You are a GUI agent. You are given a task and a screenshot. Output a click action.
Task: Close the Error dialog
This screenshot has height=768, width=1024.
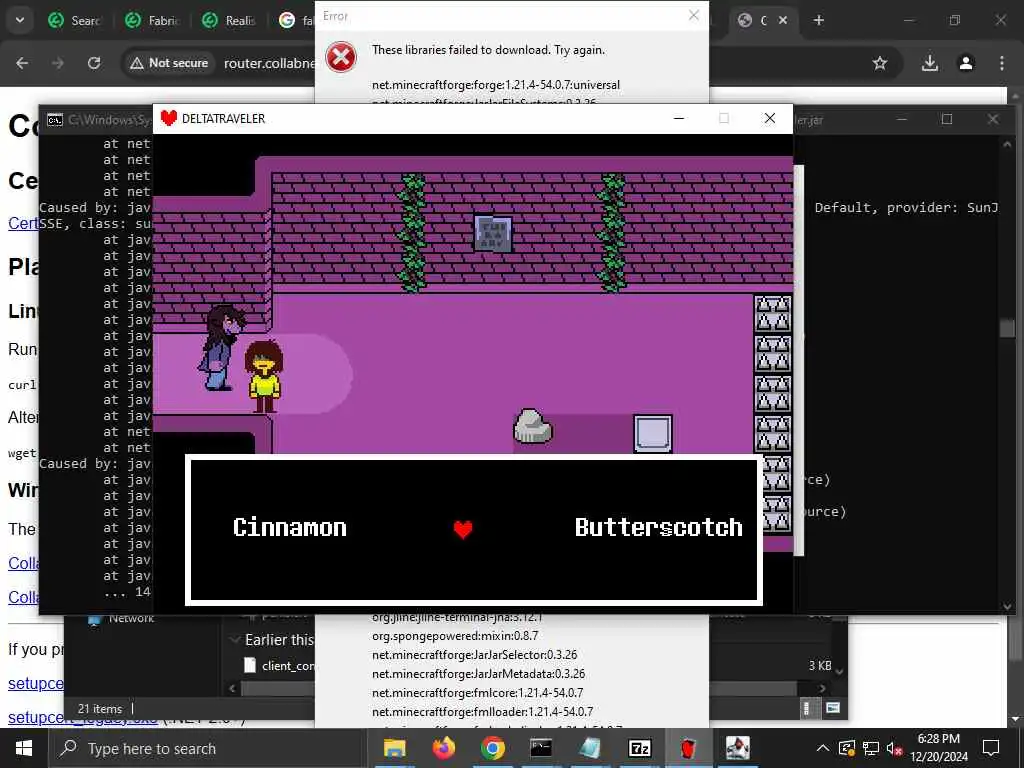click(x=694, y=15)
